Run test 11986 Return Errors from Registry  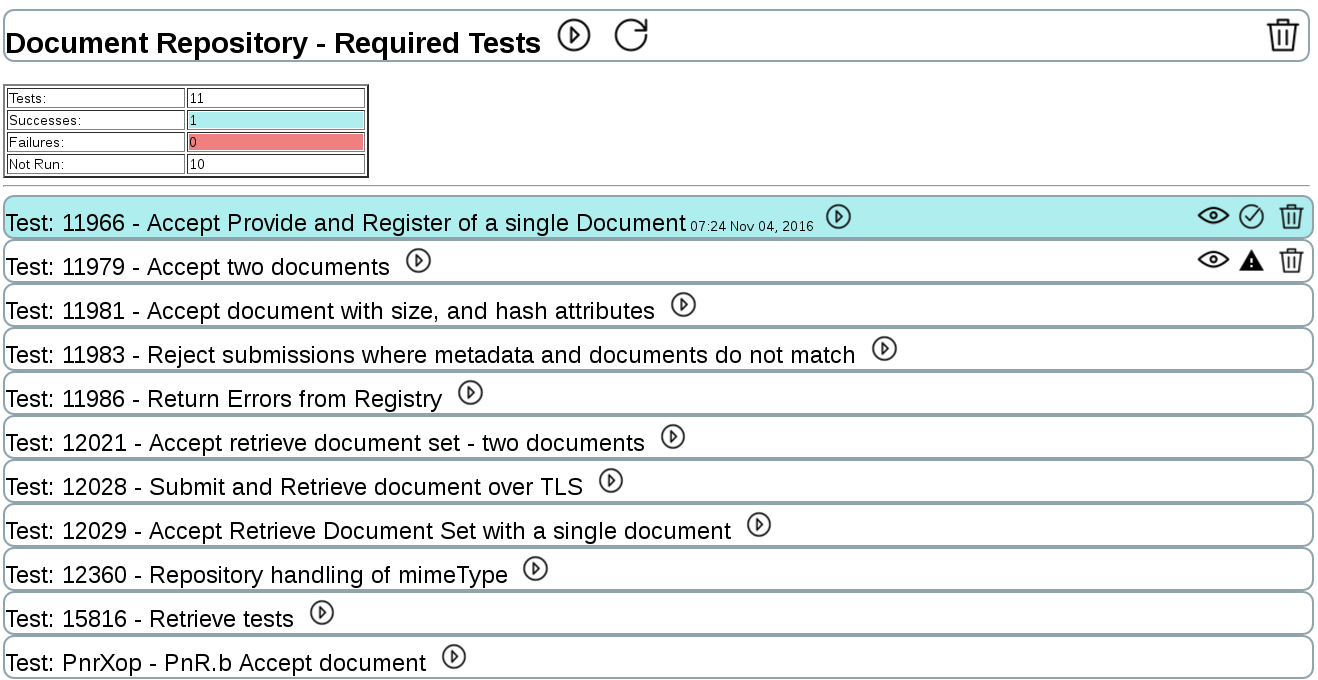tap(471, 393)
